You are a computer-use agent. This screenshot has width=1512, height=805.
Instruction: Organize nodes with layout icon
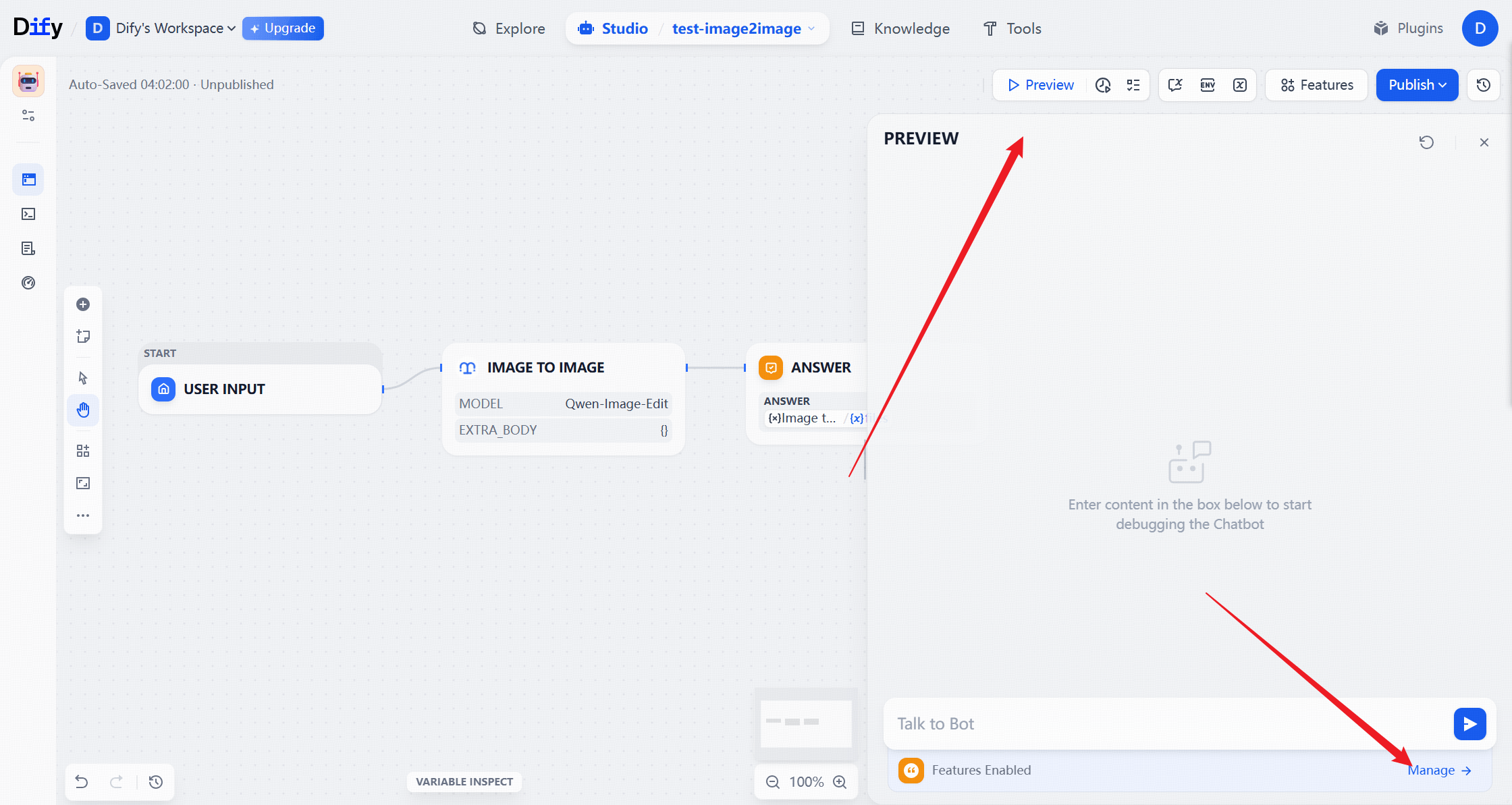[83, 451]
